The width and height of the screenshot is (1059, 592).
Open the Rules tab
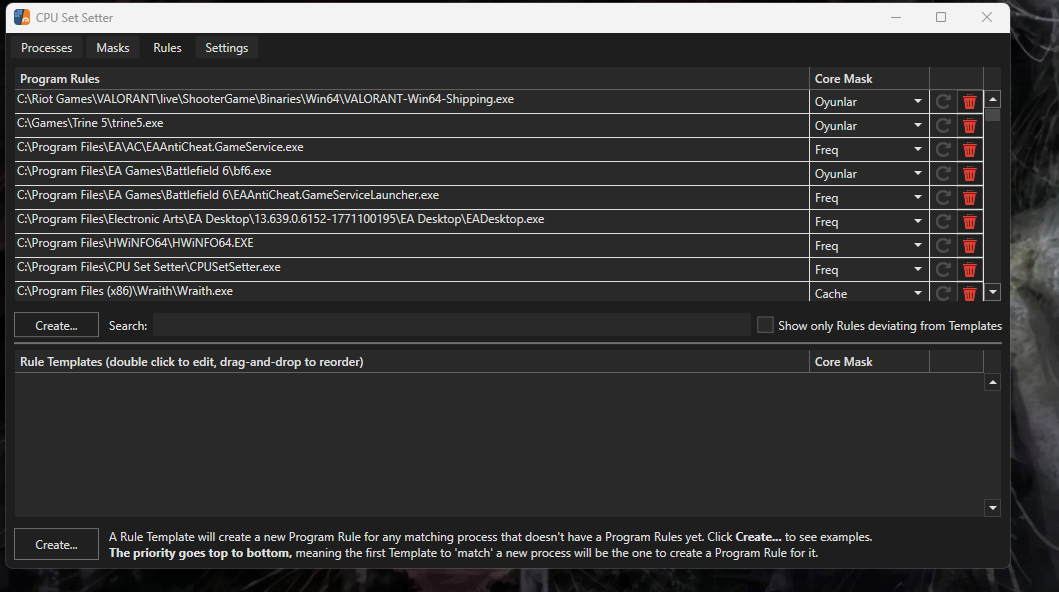click(167, 48)
